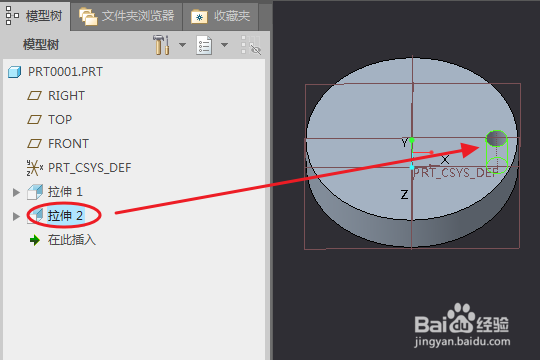Click the RIGHT datum plane icon
Viewport: 540px width, 360px height.
pos(34,96)
